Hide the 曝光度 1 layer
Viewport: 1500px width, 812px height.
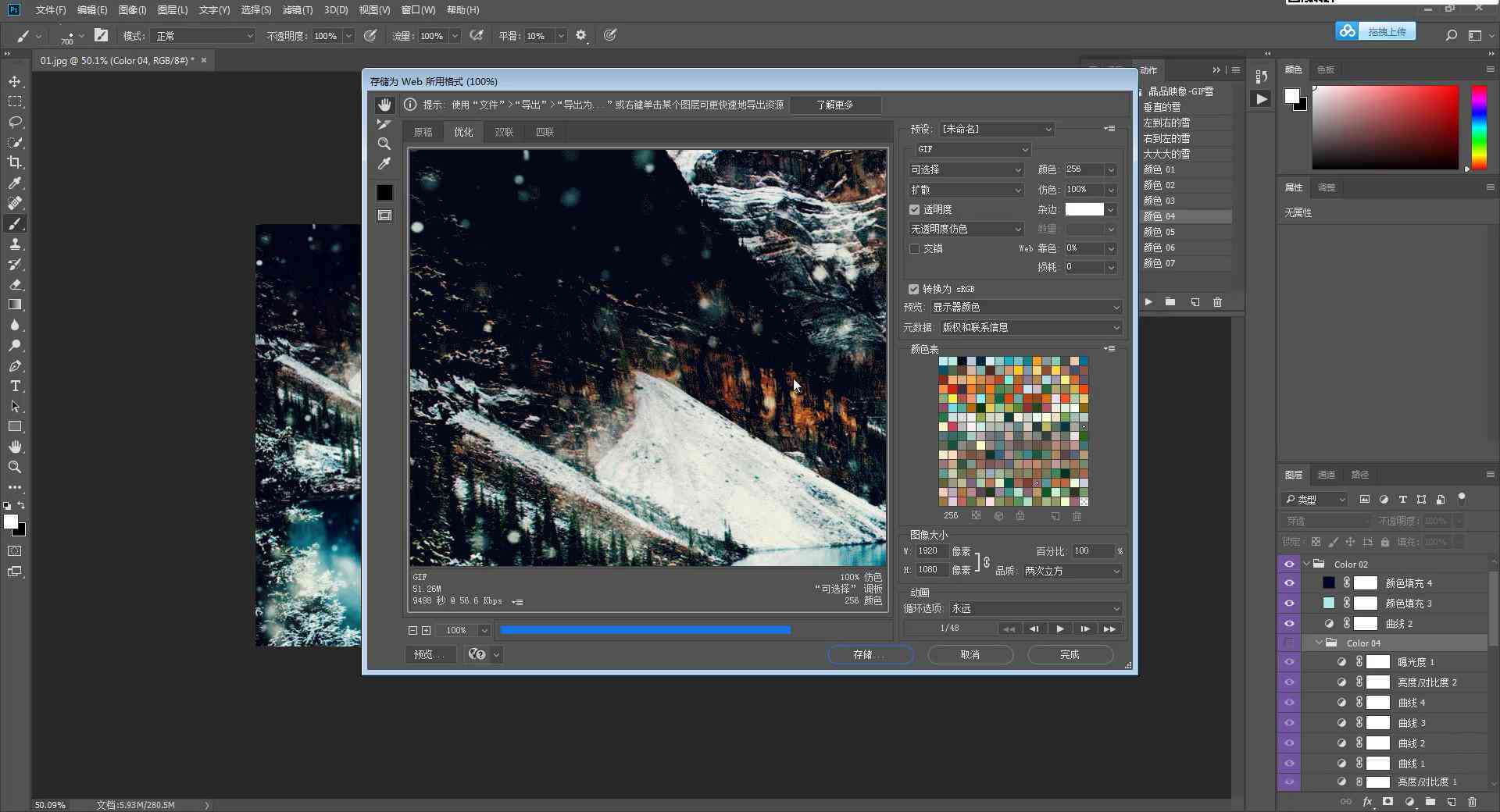(x=1289, y=662)
